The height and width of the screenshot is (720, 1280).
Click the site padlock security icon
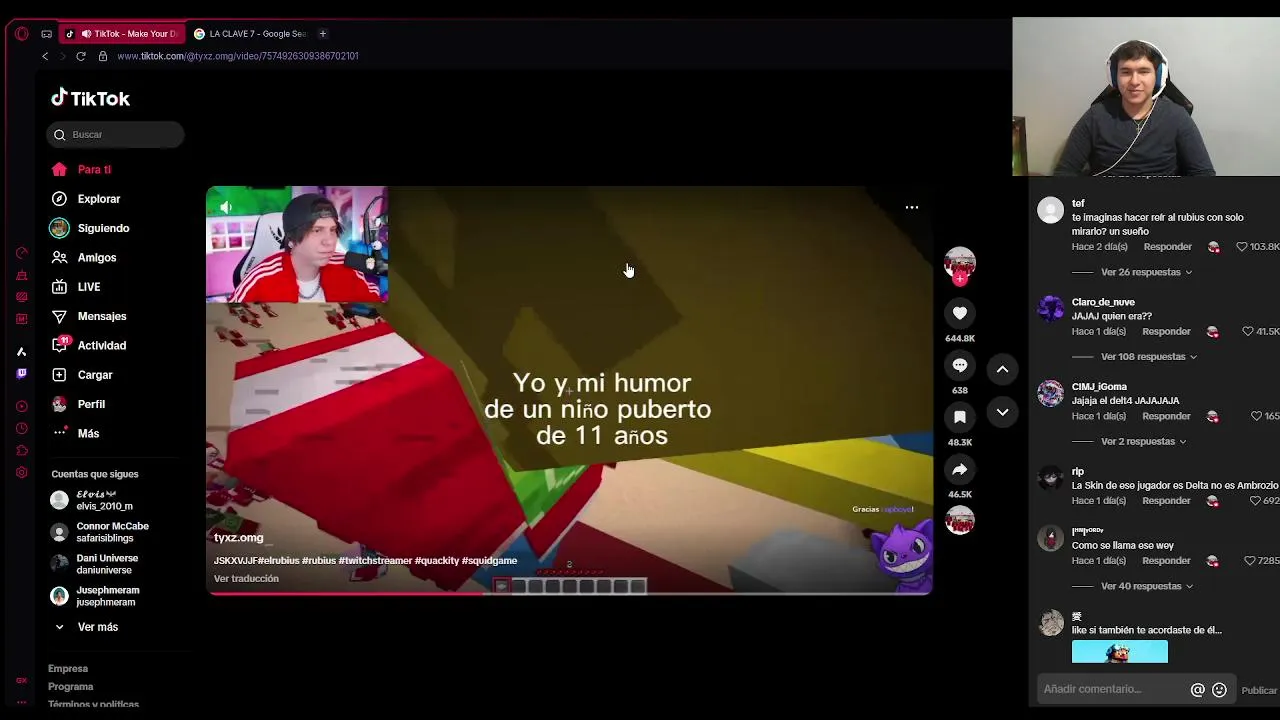[102, 56]
